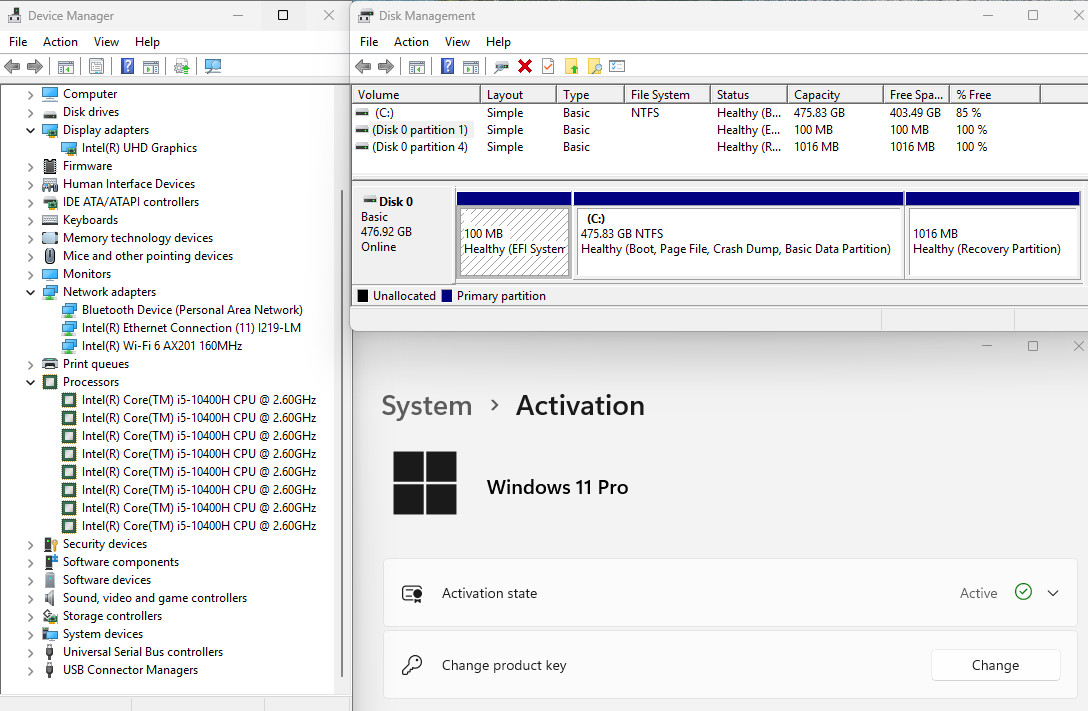Screen dimensions: 1088x711
Task: Select 1016 MB Recovery Partition block
Action: coord(993,234)
